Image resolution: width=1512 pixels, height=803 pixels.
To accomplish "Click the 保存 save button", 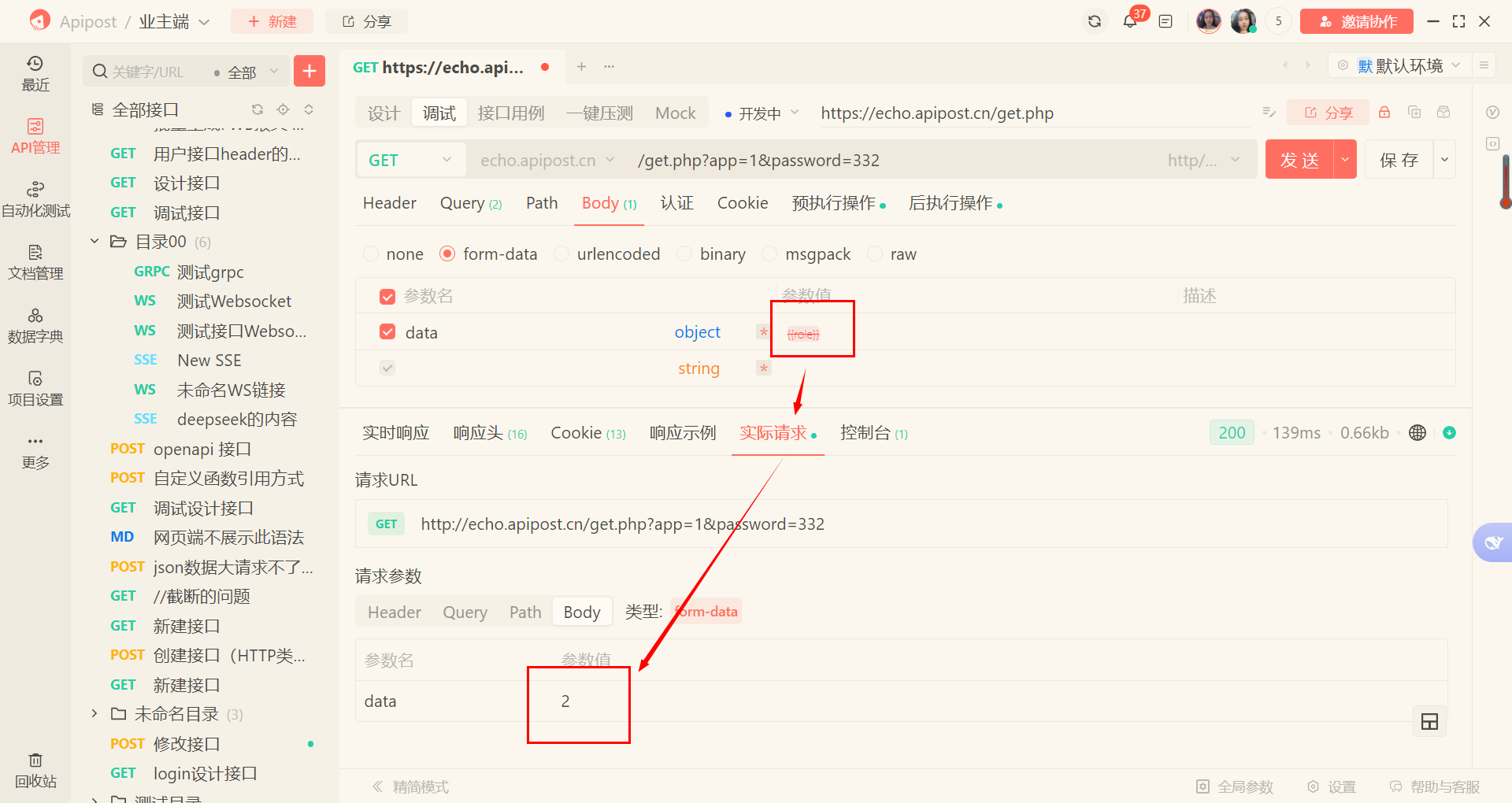I will [1399, 160].
